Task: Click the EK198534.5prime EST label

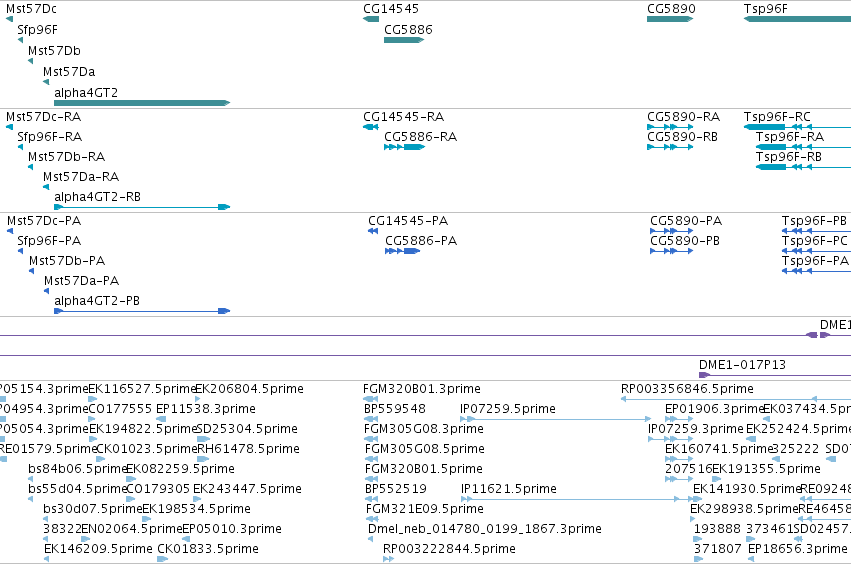Action: tap(196, 509)
